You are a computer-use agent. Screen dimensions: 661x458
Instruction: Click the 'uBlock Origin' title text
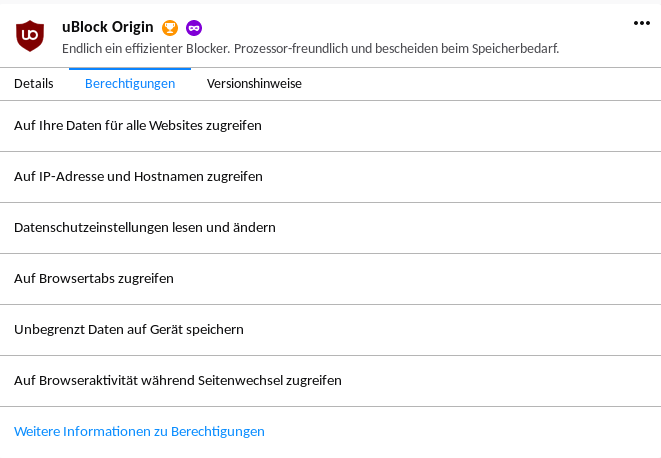tap(107, 27)
